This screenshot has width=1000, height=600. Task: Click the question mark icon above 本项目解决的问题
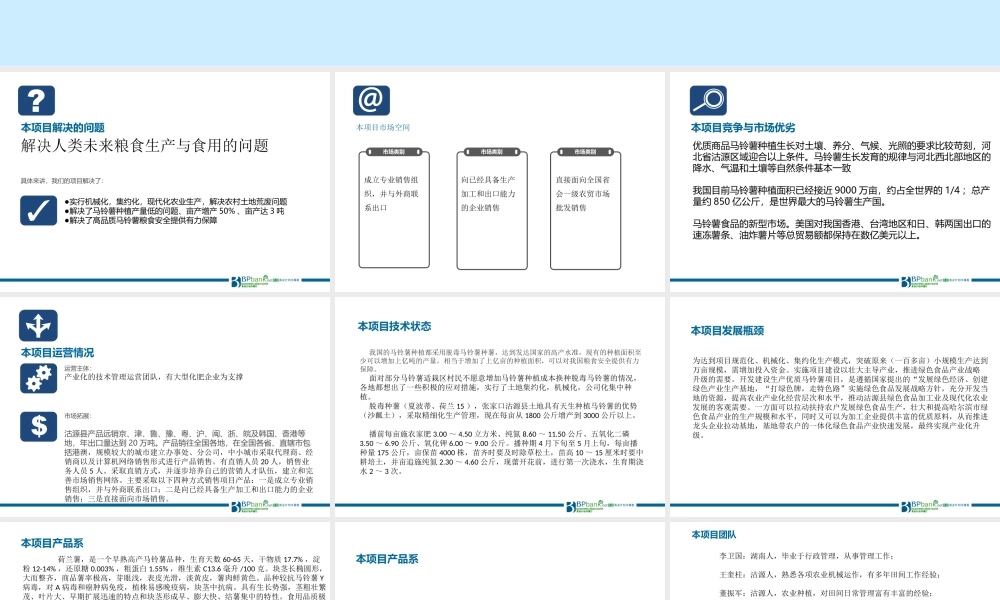click(37, 100)
